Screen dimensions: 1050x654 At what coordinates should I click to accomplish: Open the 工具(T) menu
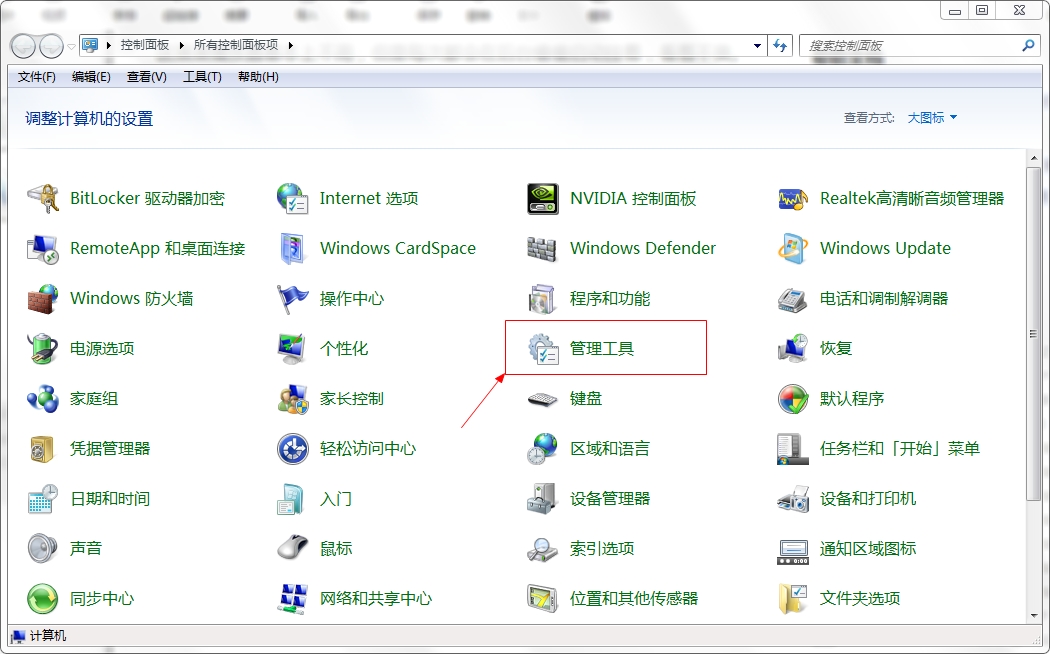tap(202, 77)
